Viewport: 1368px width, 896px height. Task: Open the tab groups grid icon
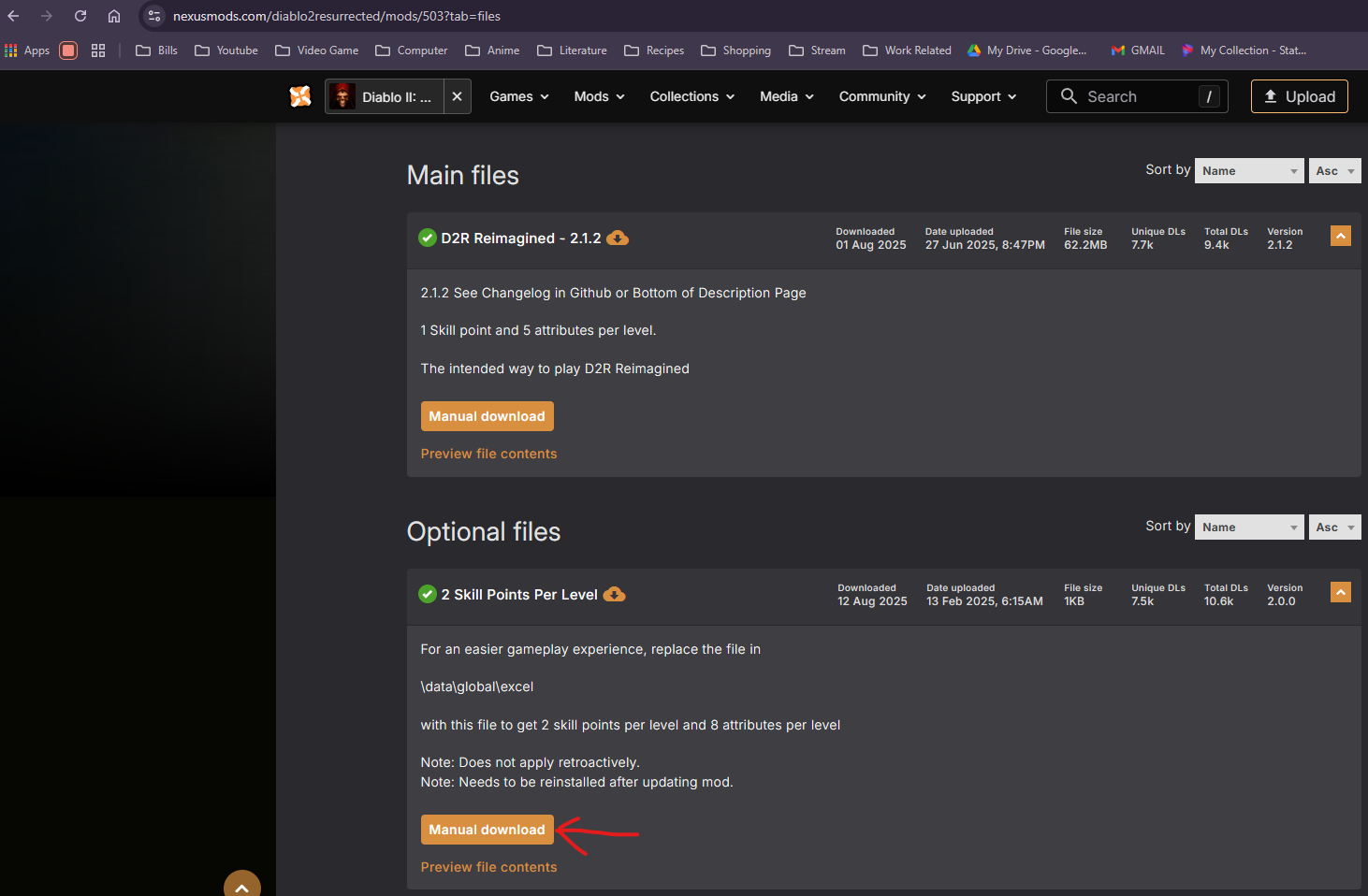coord(98,51)
